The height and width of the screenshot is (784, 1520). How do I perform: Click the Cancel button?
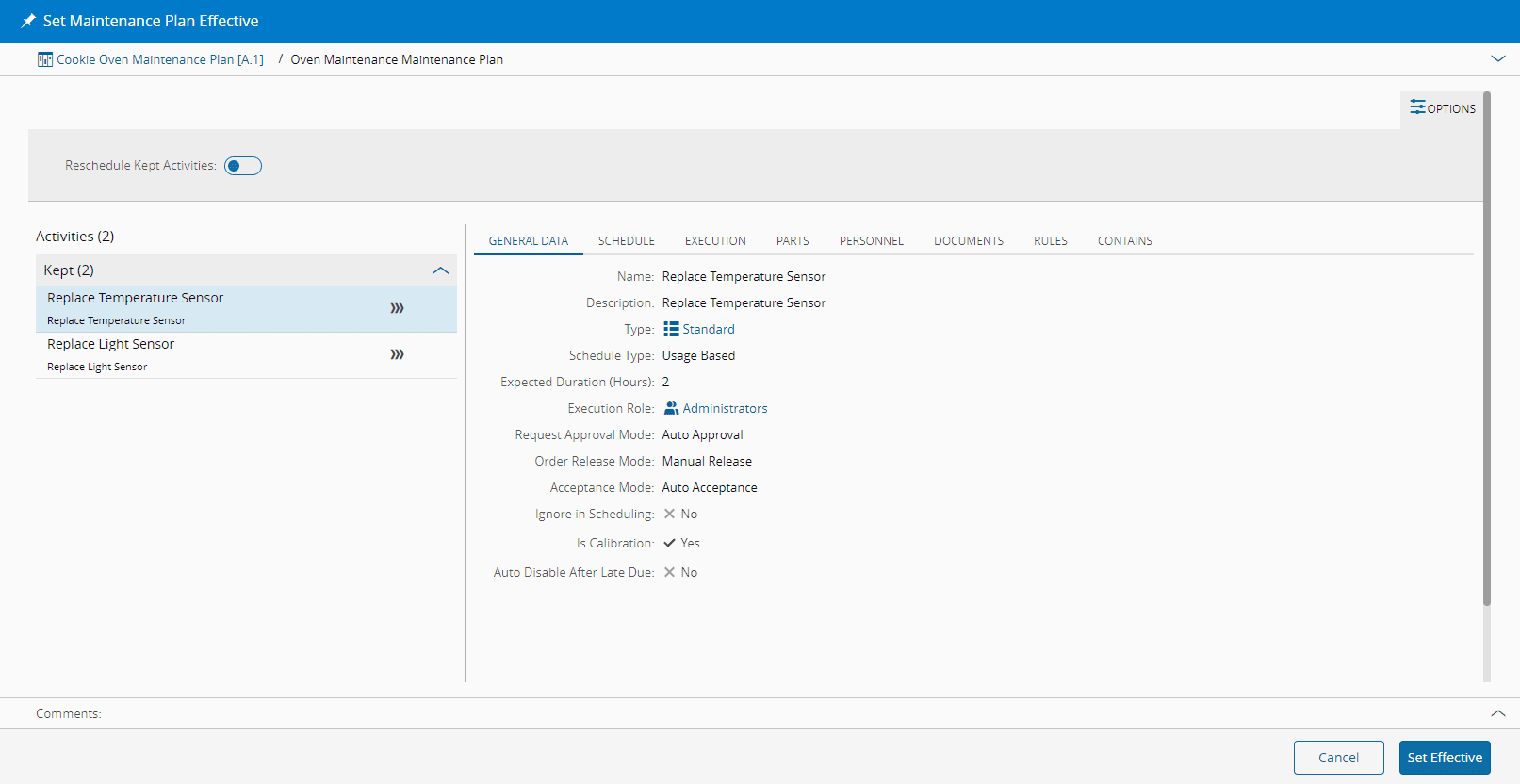pos(1337,758)
